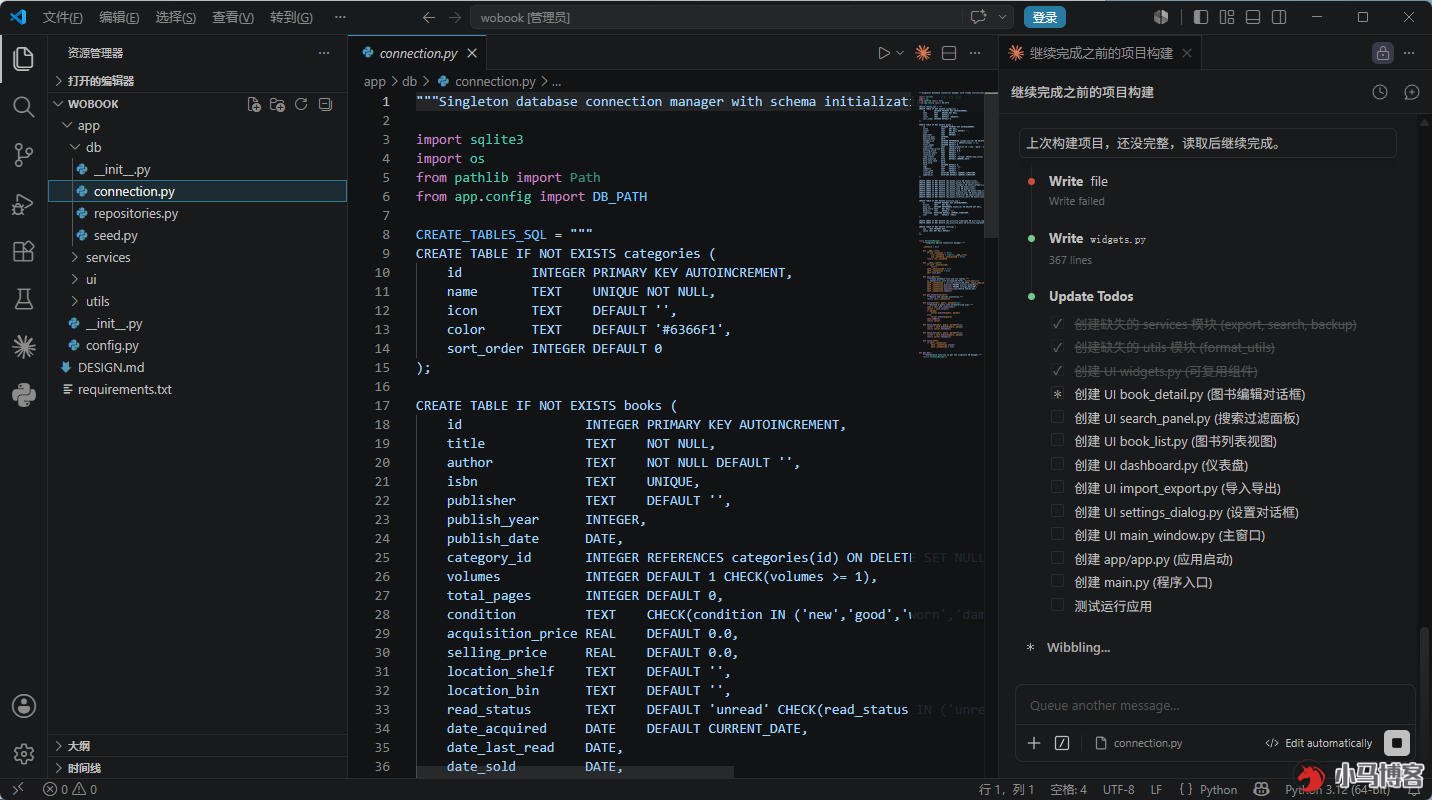Open the Testing flask view
This screenshot has width=1432, height=800.
(x=24, y=299)
